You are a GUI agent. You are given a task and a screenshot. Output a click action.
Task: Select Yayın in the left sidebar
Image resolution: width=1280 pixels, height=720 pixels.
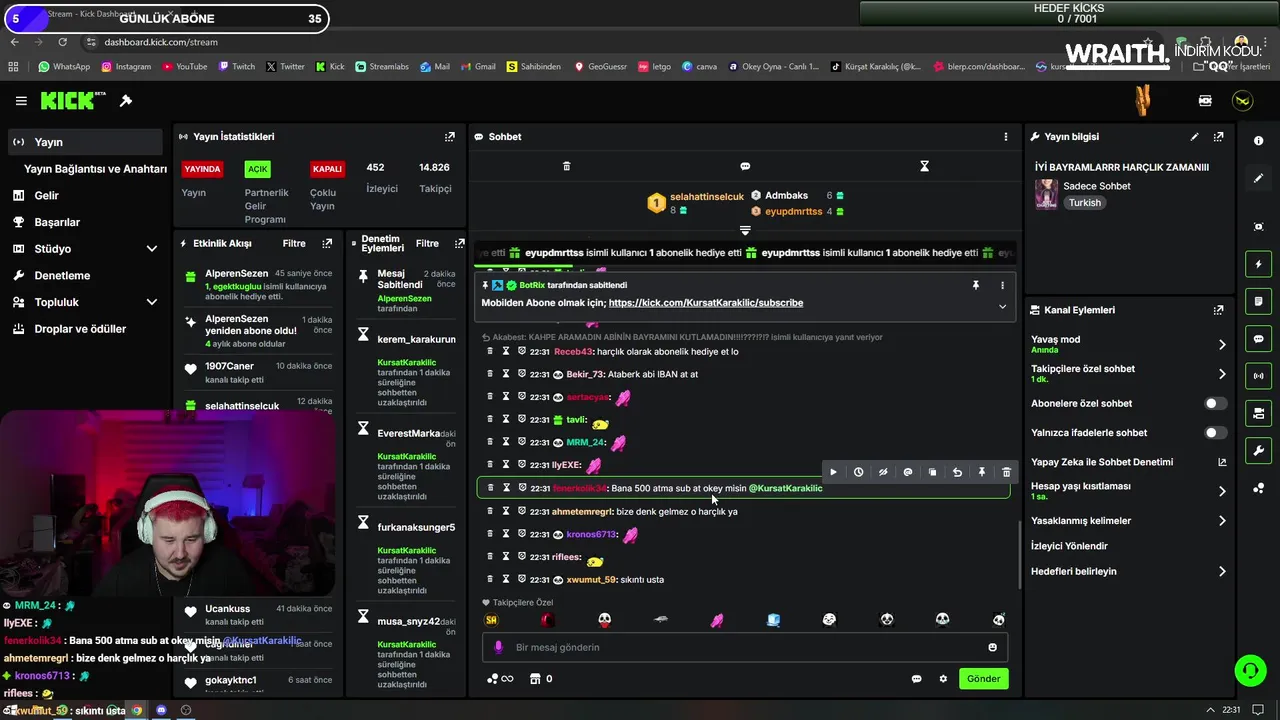[84, 142]
